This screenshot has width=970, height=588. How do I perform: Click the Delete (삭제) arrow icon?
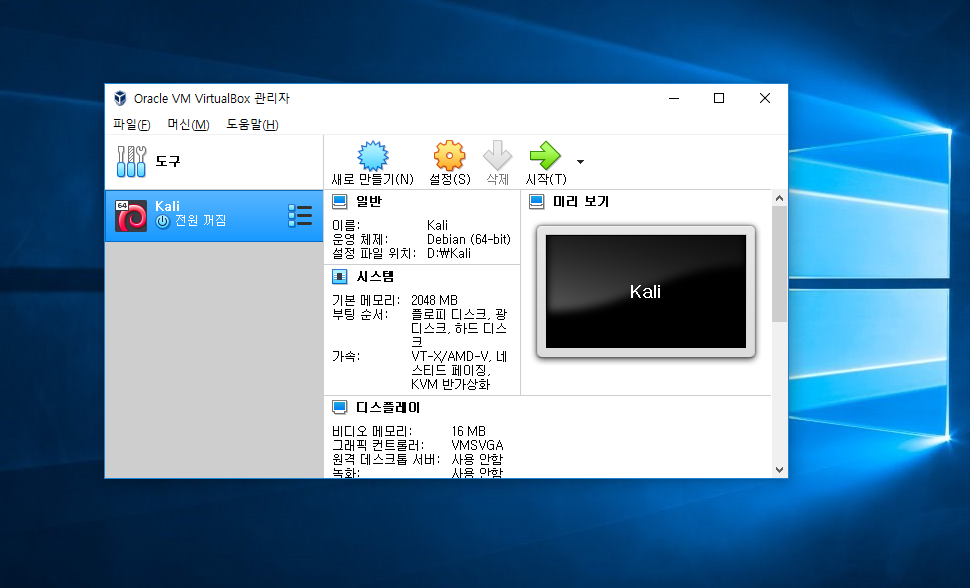point(497,155)
